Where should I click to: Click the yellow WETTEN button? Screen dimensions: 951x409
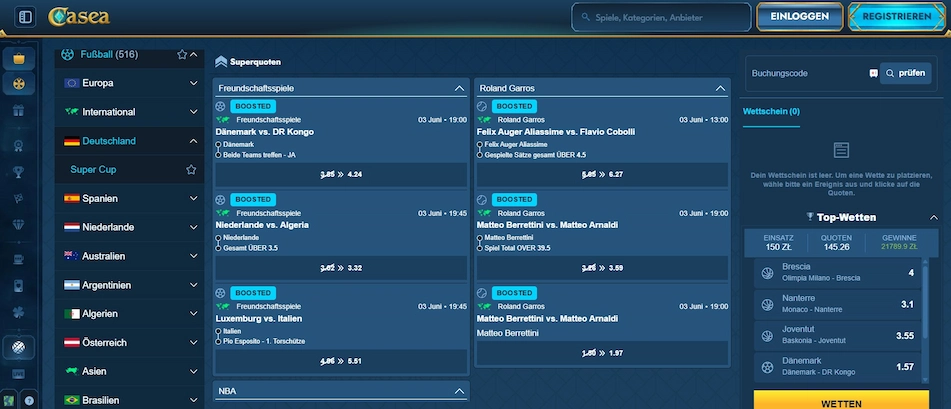(x=841, y=401)
